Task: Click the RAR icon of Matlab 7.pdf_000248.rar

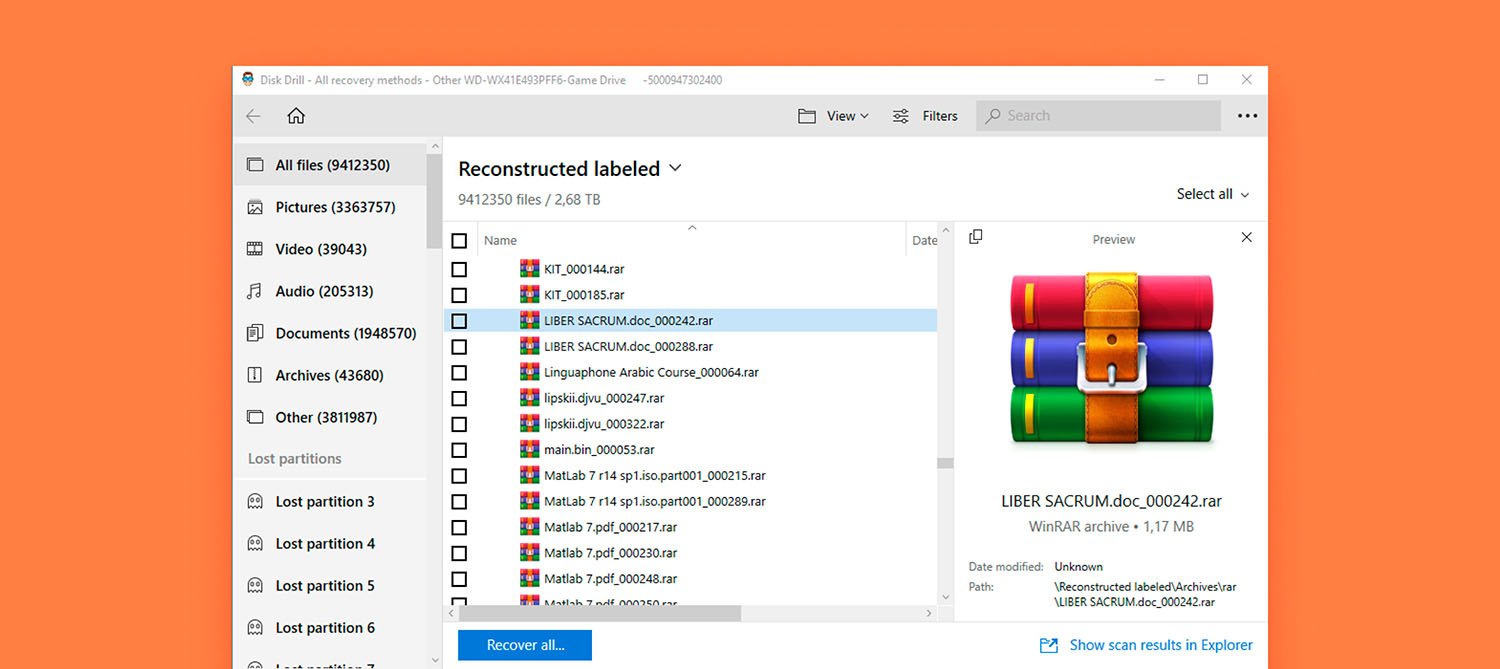Action: (529, 579)
